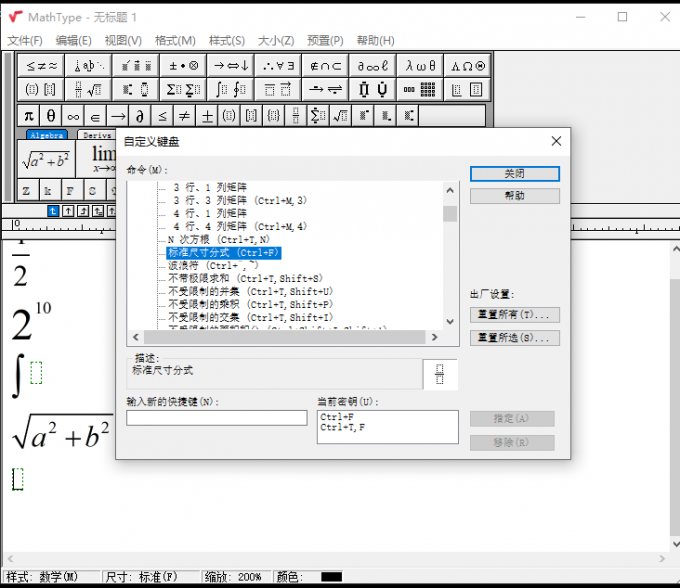680x588 pixels.
Task: Open the integral templates palette
Action: [x=231, y=90]
